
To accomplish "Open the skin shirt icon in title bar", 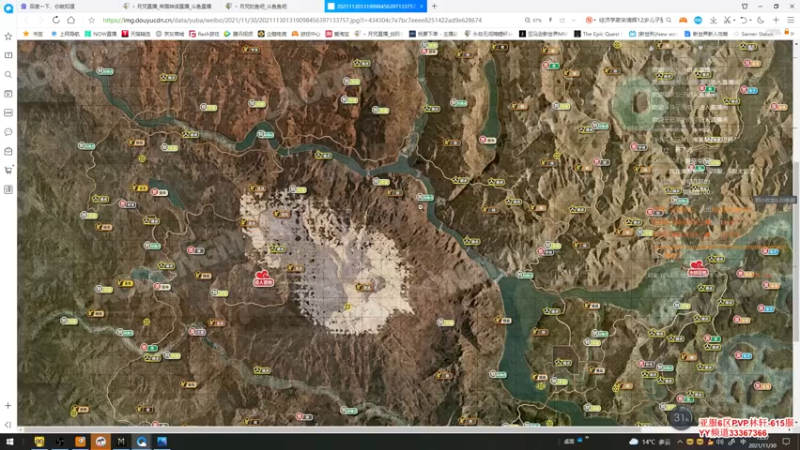I will (x=744, y=6).
